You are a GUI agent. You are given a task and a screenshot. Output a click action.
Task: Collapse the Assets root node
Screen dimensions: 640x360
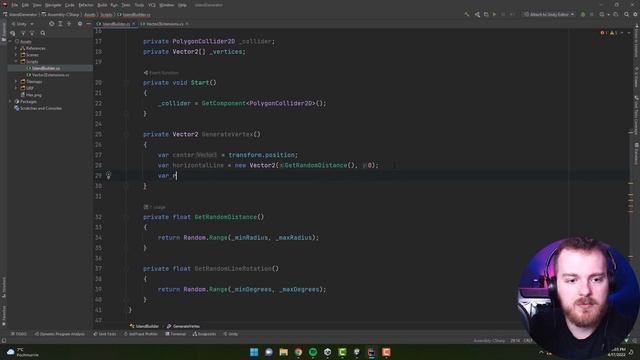(10, 42)
